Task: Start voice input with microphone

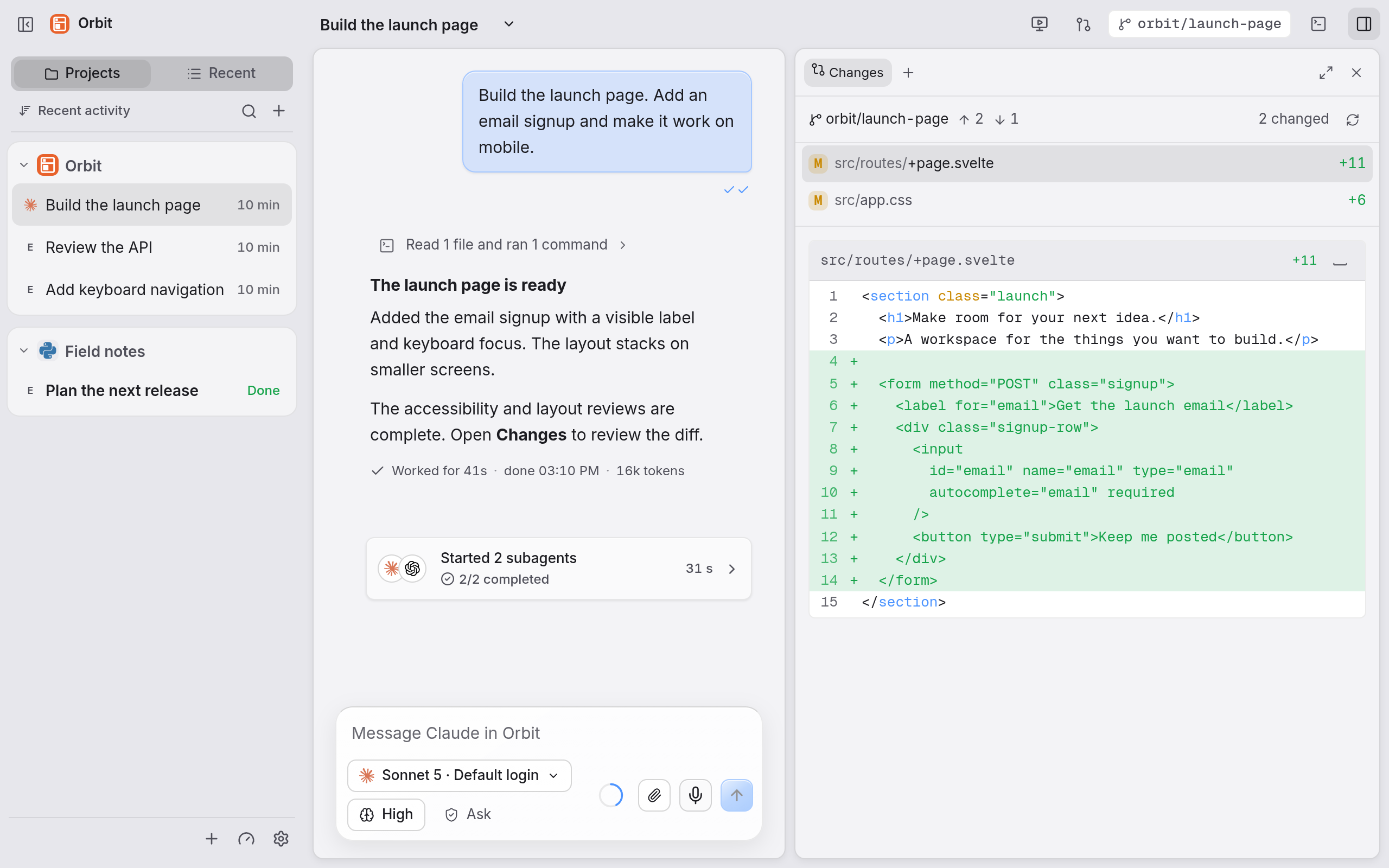Action: point(695,795)
